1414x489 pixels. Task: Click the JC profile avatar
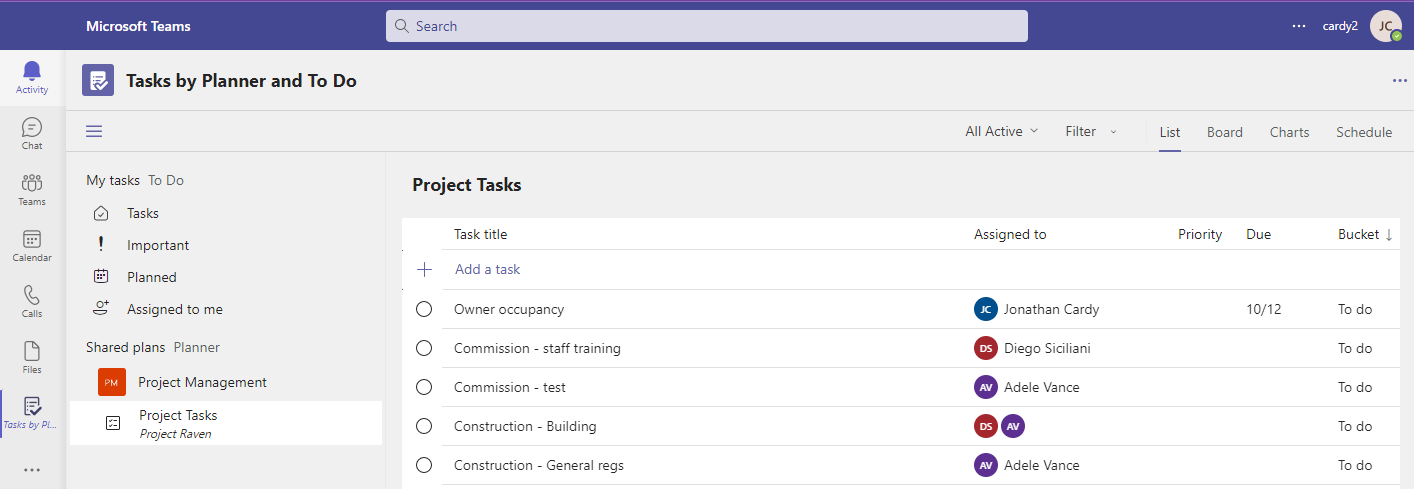1386,26
